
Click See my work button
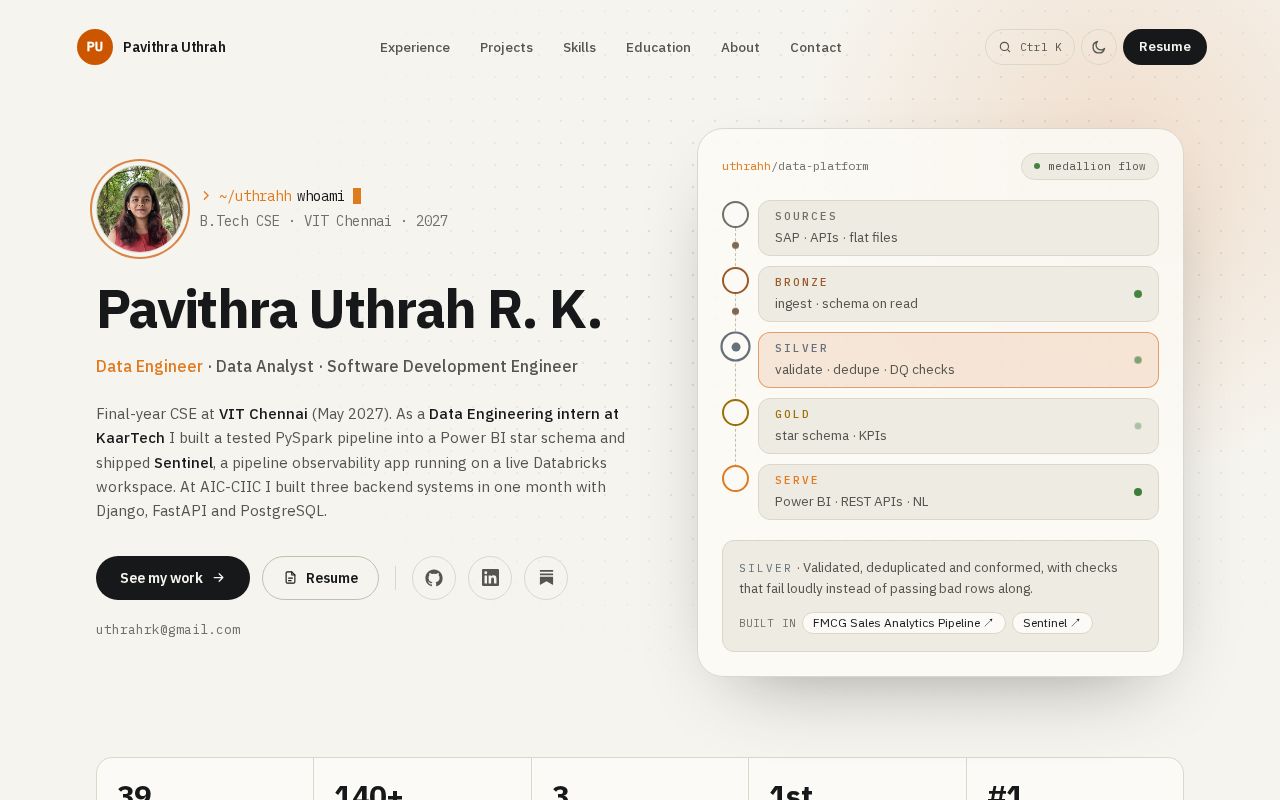[173, 578]
